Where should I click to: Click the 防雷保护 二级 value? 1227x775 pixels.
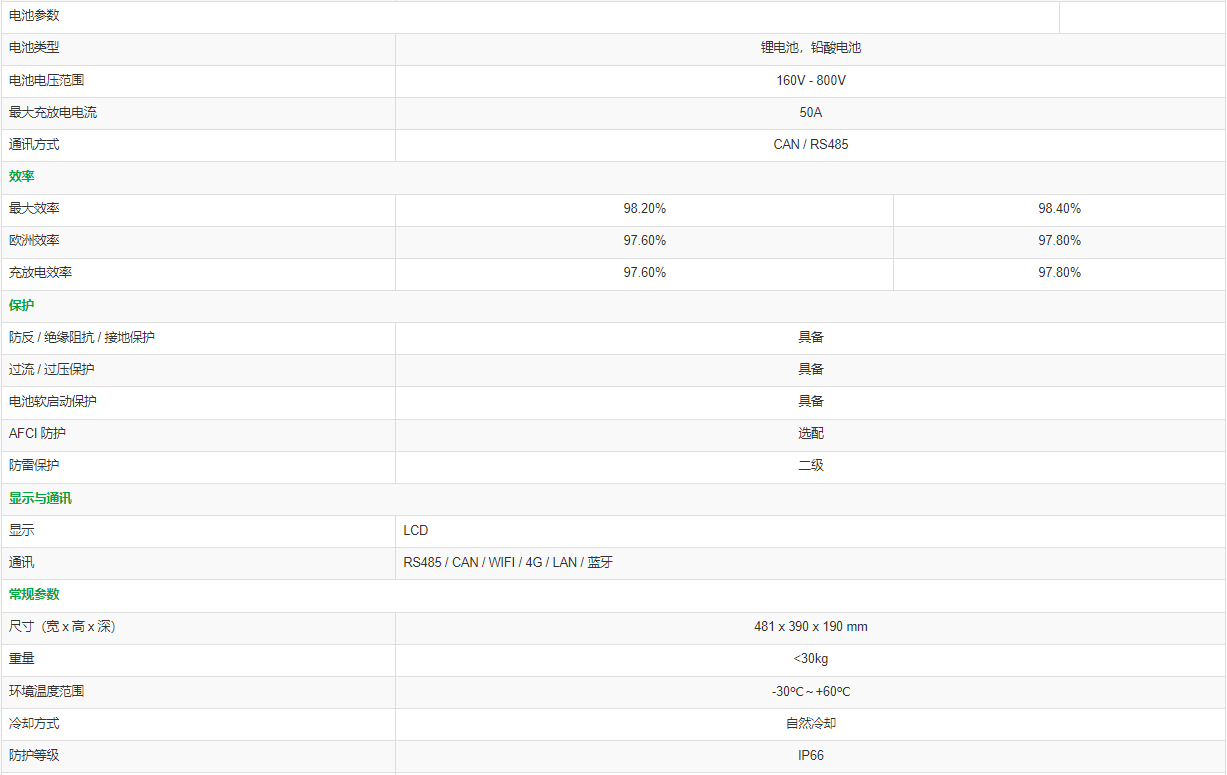(x=810, y=465)
